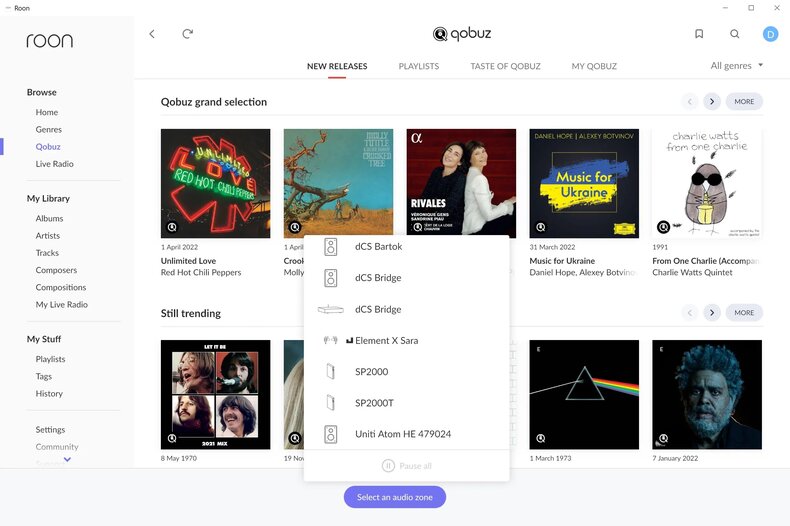Show next Qobuz grand selection albums

tap(712, 101)
